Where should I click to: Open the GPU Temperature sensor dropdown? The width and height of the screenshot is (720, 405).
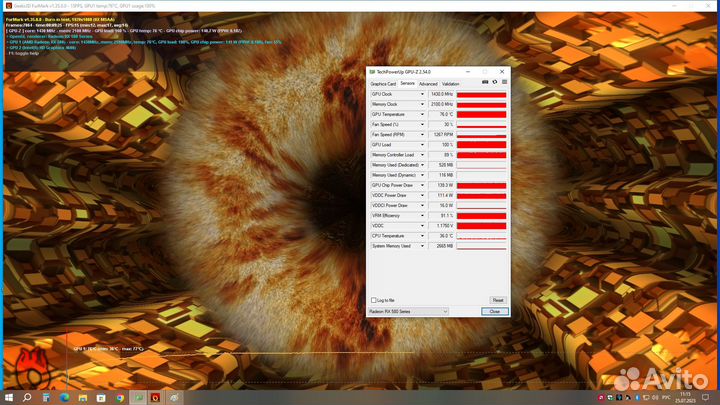tap(422, 114)
